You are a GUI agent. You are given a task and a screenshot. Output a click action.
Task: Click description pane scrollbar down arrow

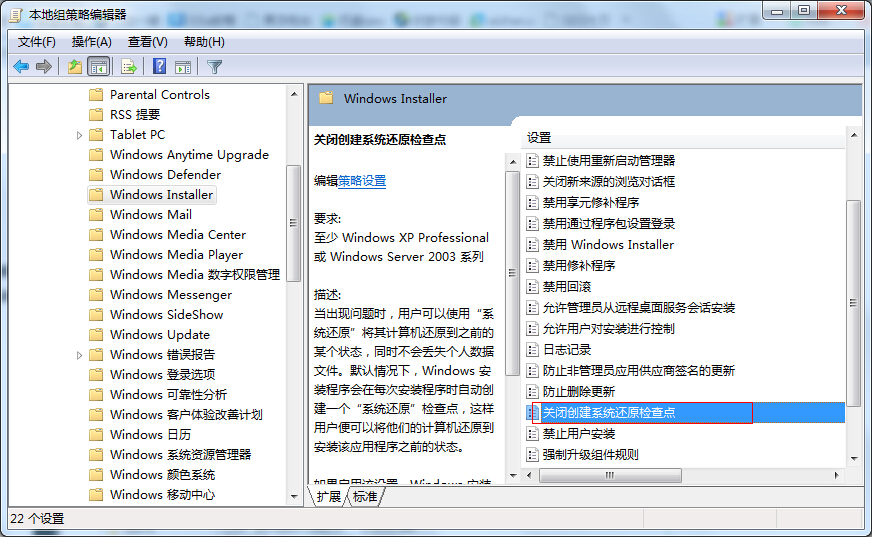(513, 476)
